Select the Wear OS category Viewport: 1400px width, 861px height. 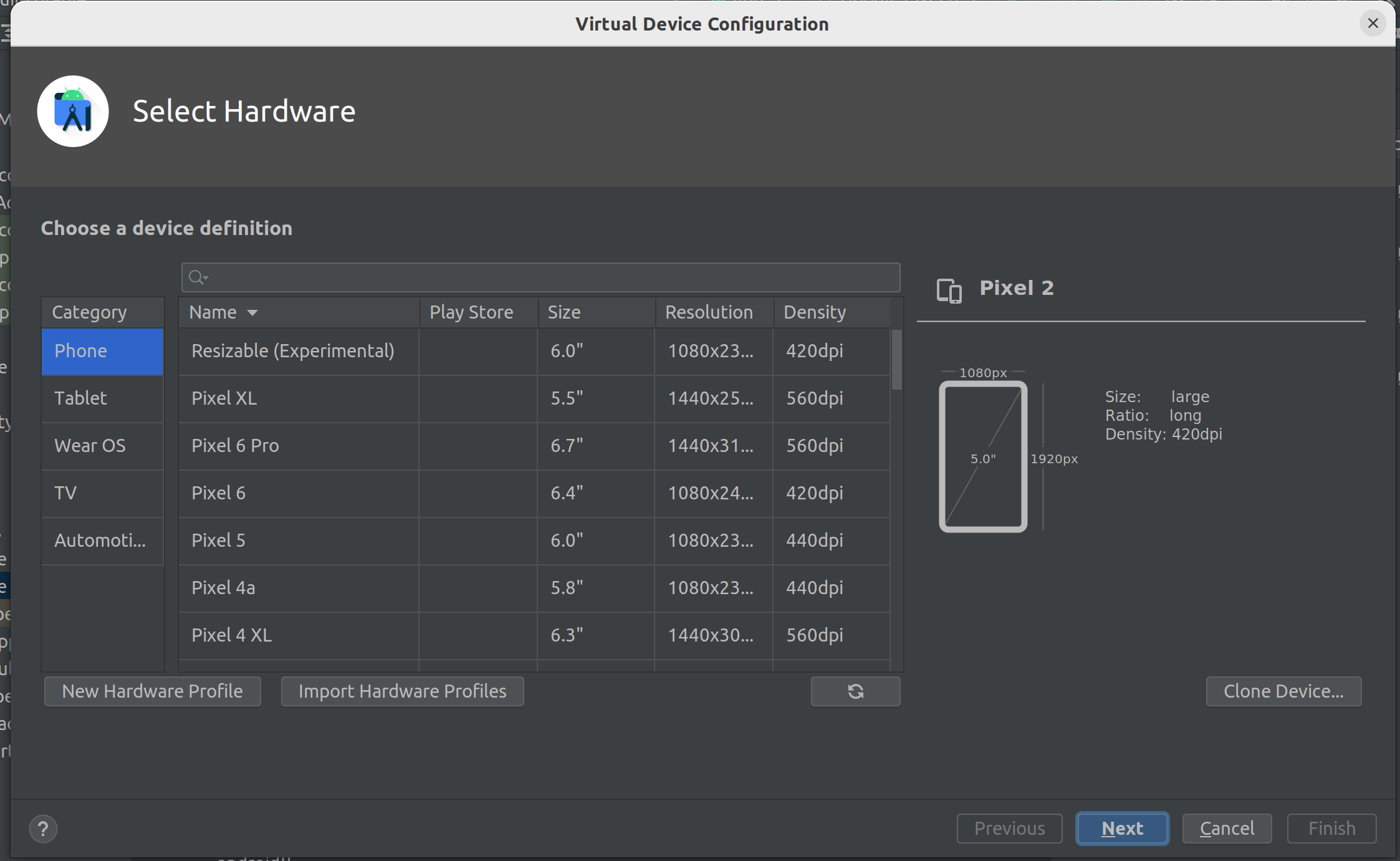click(x=102, y=446)
